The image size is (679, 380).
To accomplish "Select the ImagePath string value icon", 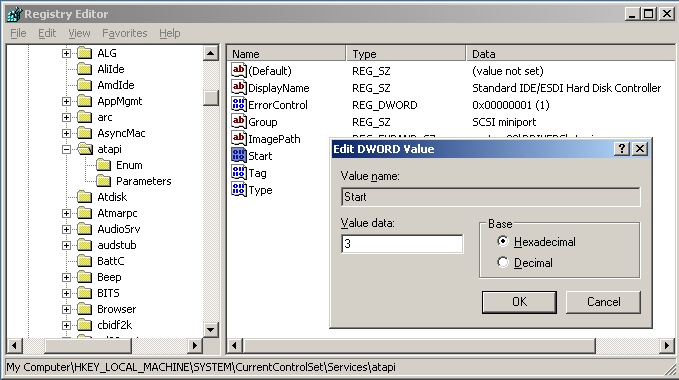I will tap(239, 138).
